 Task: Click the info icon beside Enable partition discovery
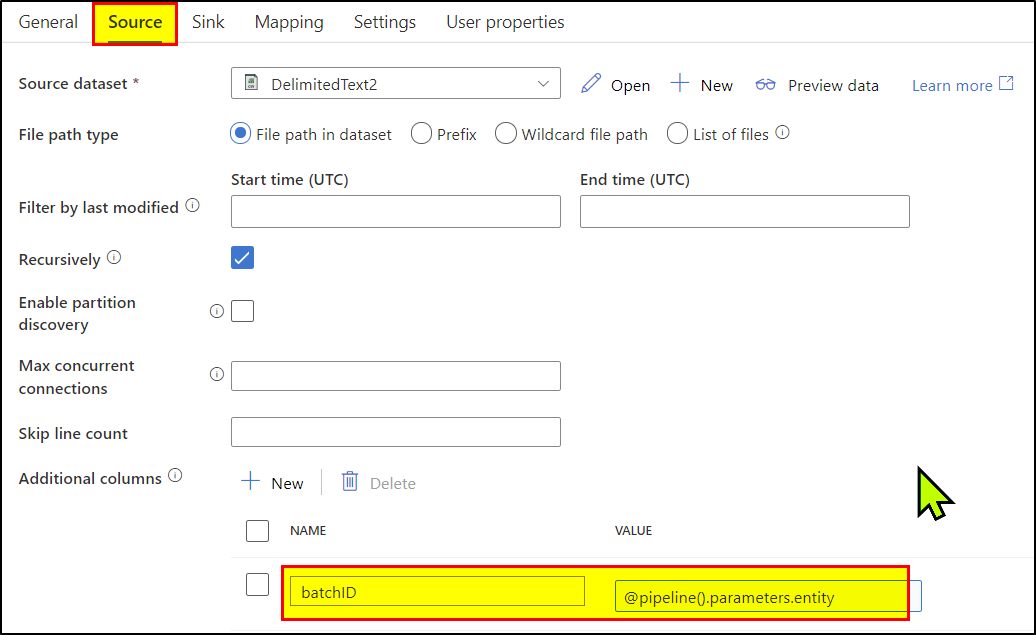click(x=216, y=311)
